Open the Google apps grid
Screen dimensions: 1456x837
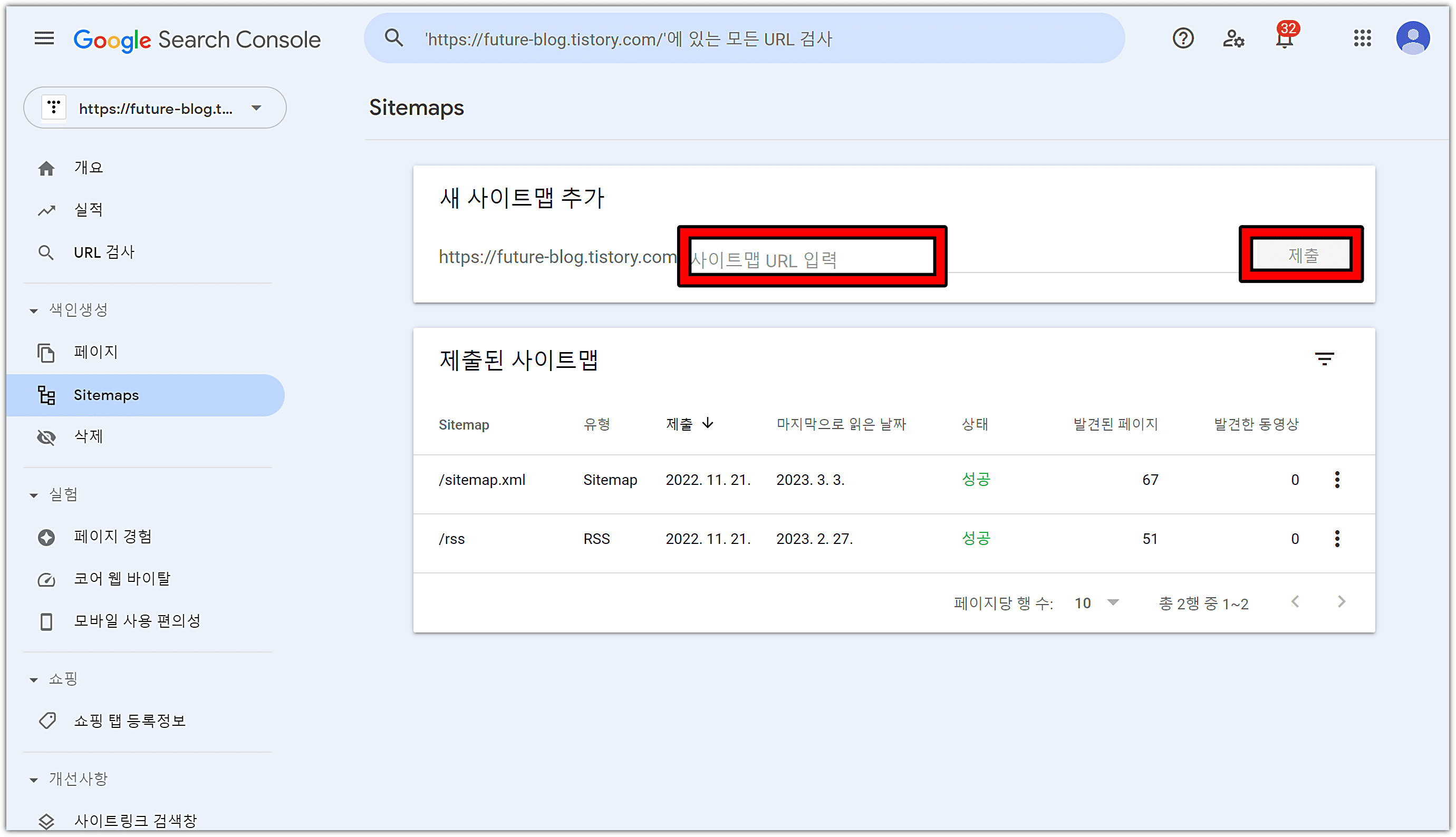(x=1362, y=38)
